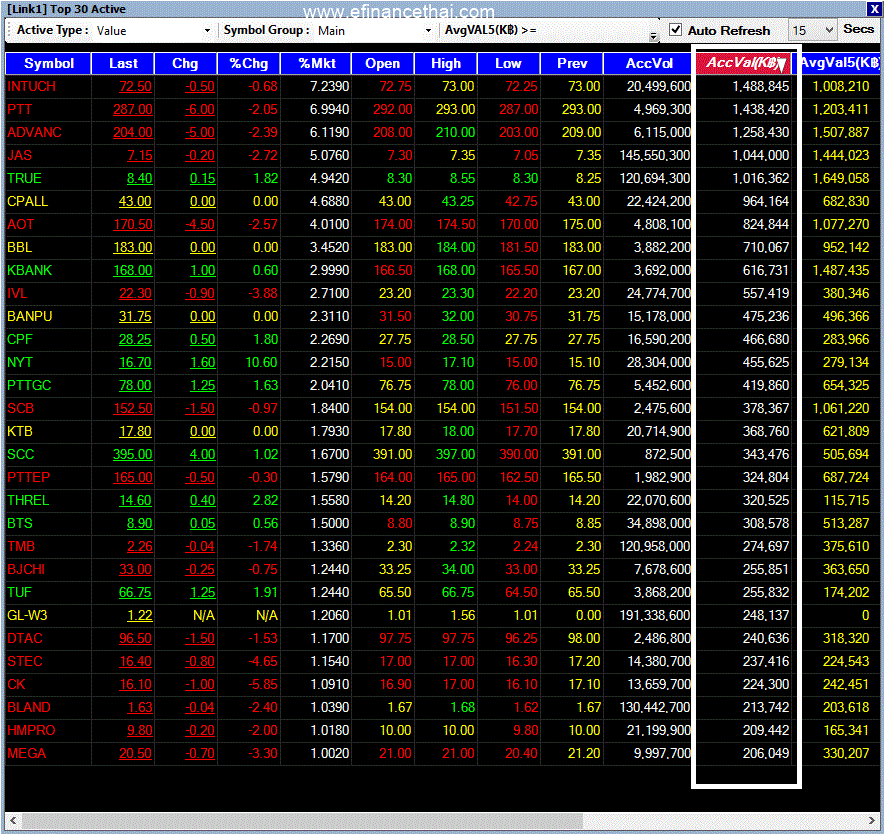The height and width of the screenshot is (835, 885).
Task: Select the BTS symbol
Action: pyautogui.click(x=20, y=523)
